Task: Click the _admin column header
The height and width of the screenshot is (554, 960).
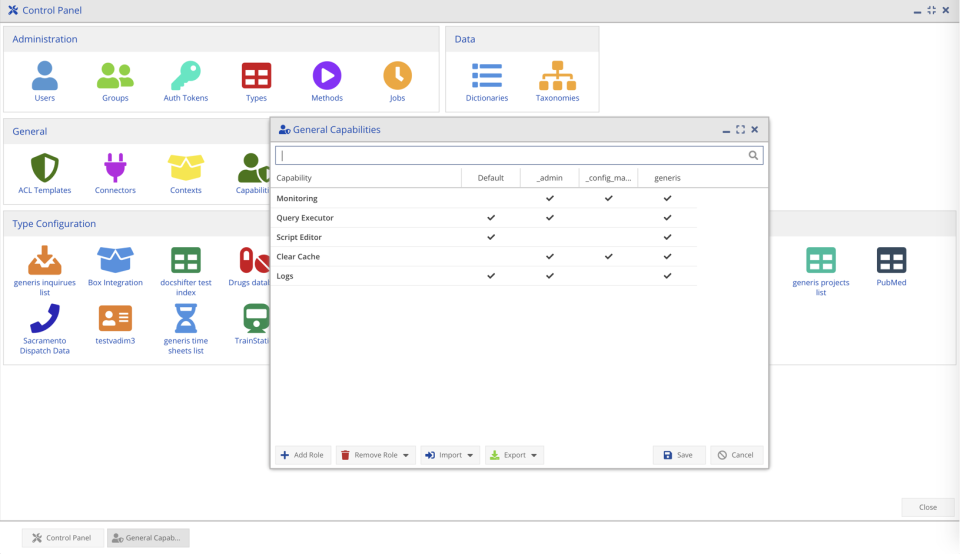Action: (x=550, y=178)
